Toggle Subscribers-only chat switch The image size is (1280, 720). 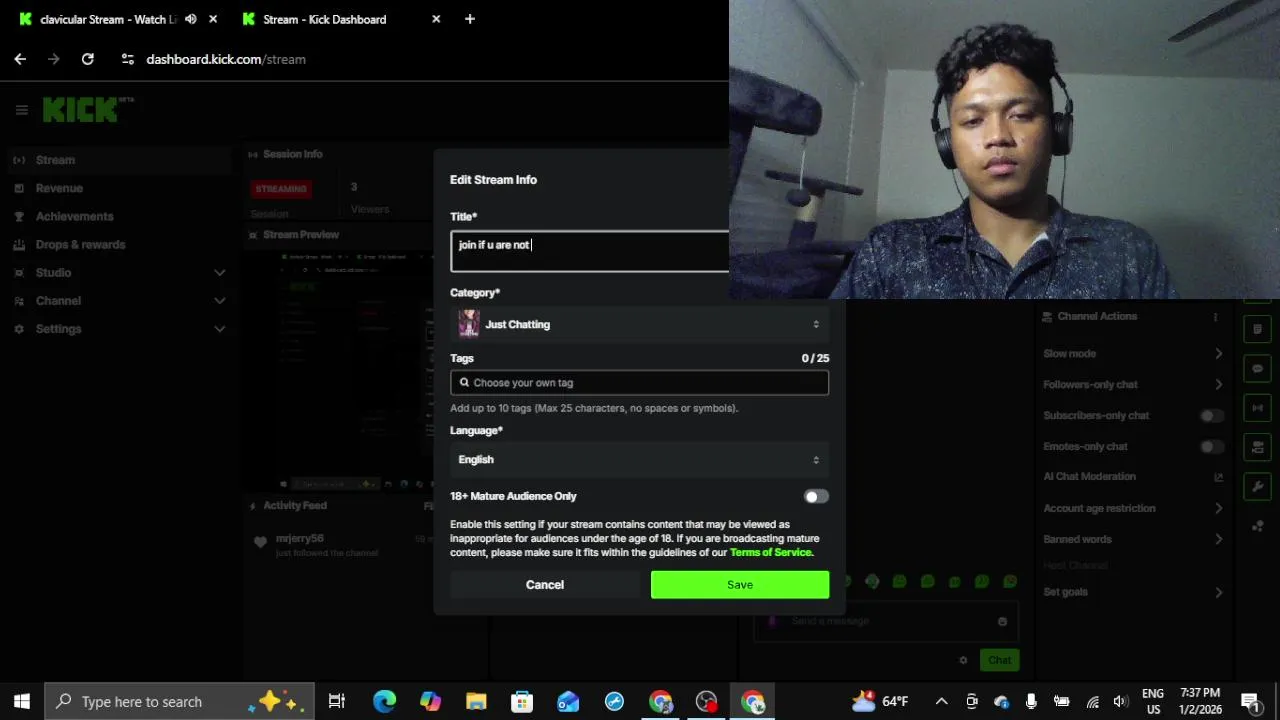coord(1212,415)
